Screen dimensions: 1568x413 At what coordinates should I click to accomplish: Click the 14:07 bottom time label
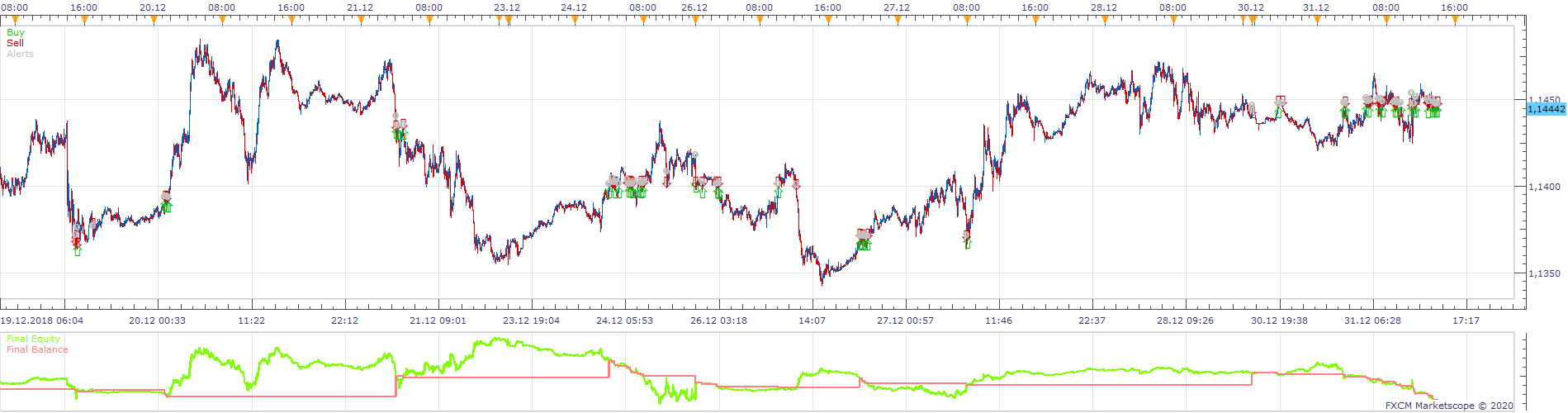click(x=812, y=320)
